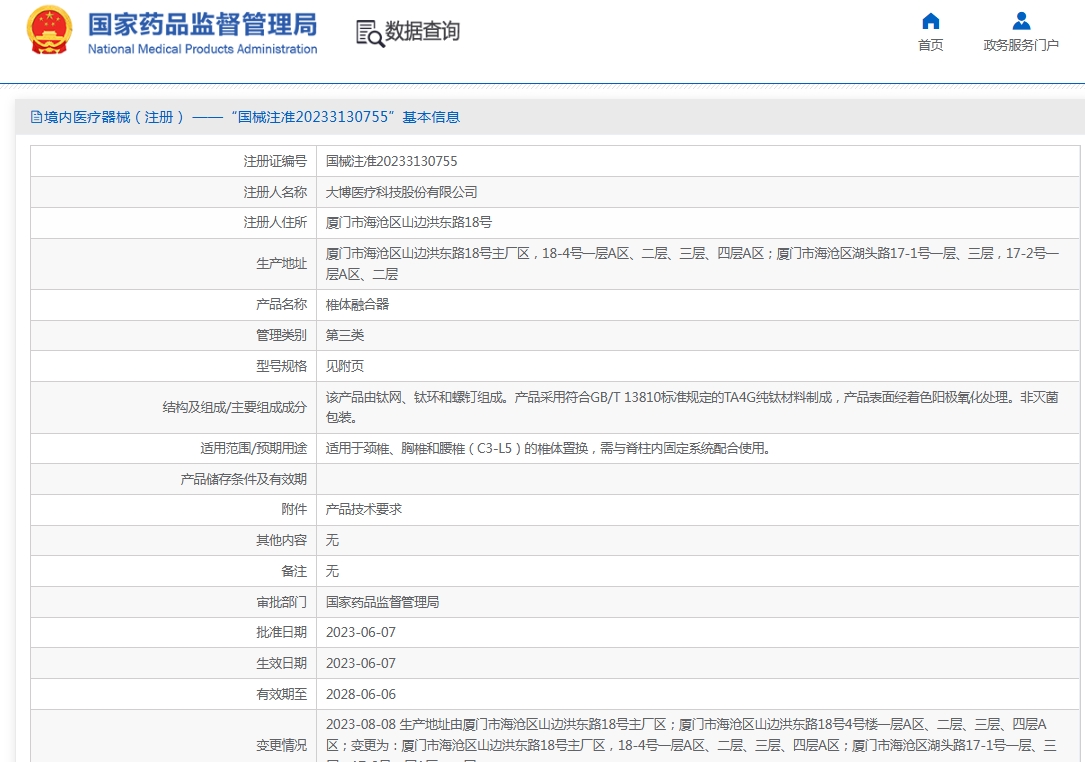Click the 产品储存条件及有效期 label
Screen dimensions: 1085x762
point(244,479)
